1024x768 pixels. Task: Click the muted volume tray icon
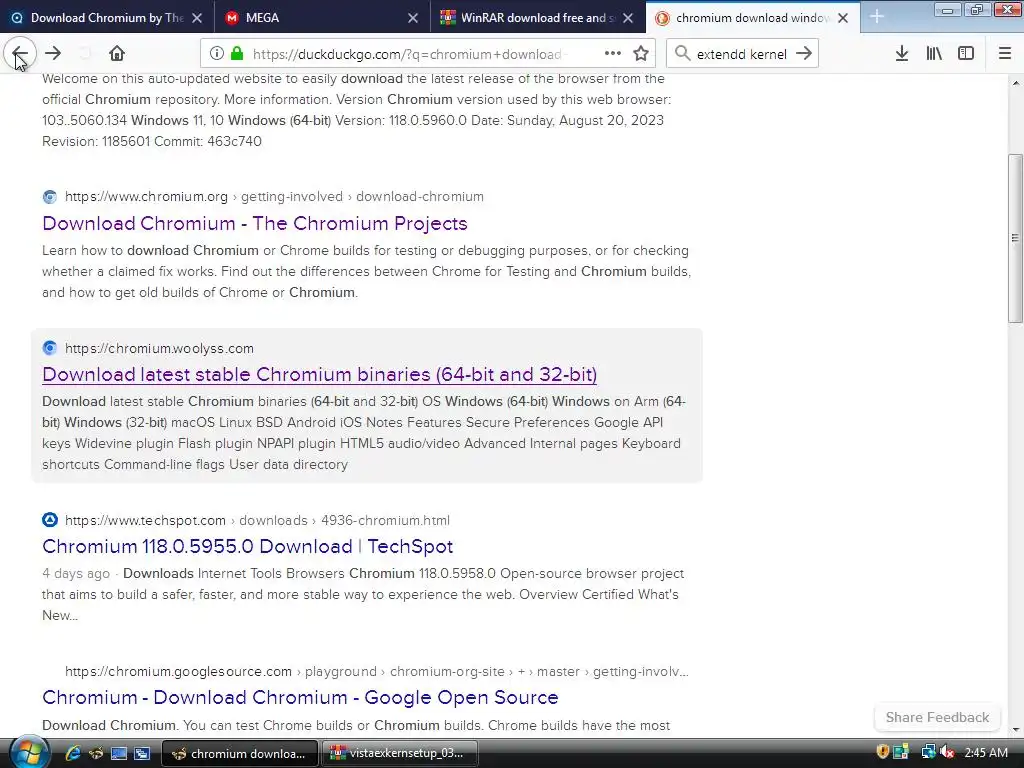[947, 752]
